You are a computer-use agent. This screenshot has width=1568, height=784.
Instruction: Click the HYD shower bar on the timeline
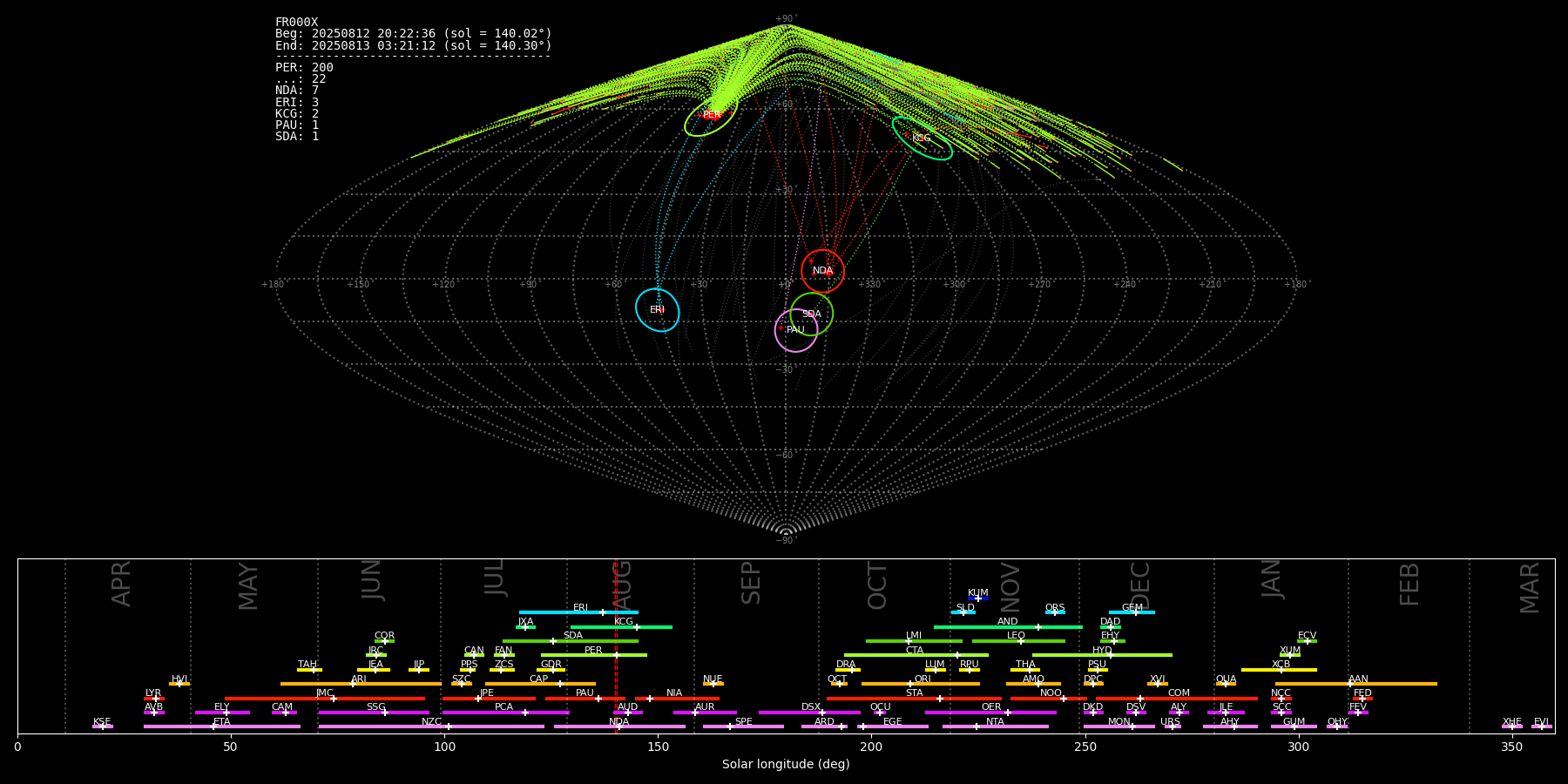(x=1102, y=655)
